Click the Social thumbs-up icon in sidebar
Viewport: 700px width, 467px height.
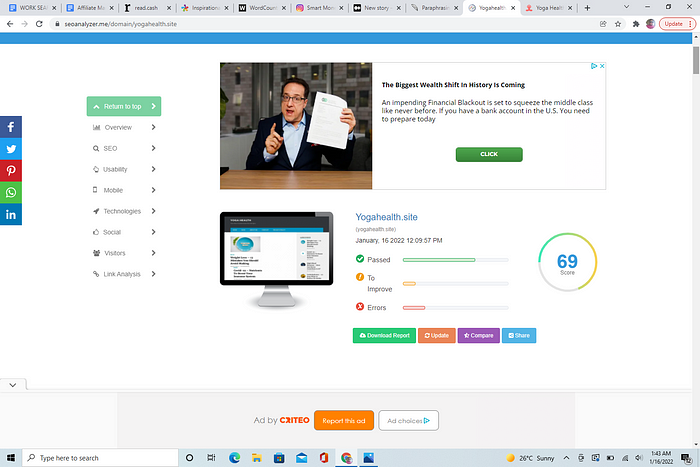[x=96, y=232]
